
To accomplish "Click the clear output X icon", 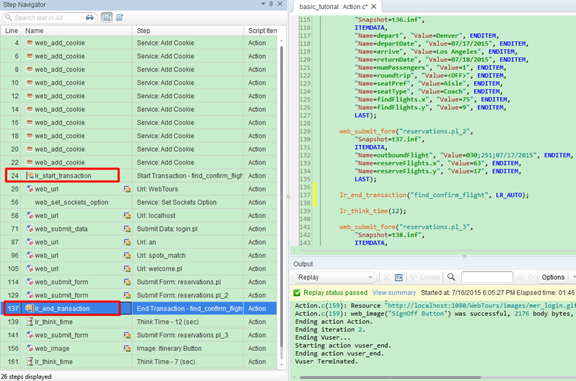I will [386, 277].
